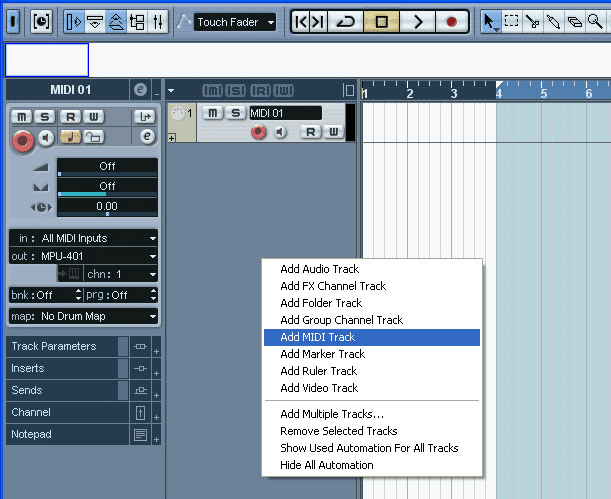
Task: Choose Add MIDI Track highlighted menu item
Action: 372,337
